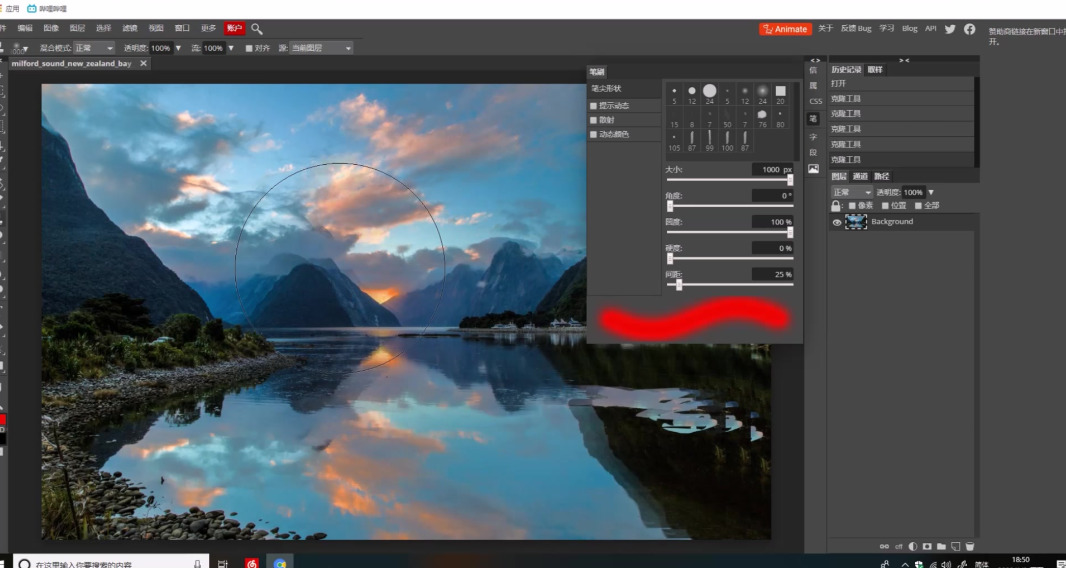Screen dimensions: 1066x568
Task: Create new folder in layers panel
Action: [x=941, y=546]
